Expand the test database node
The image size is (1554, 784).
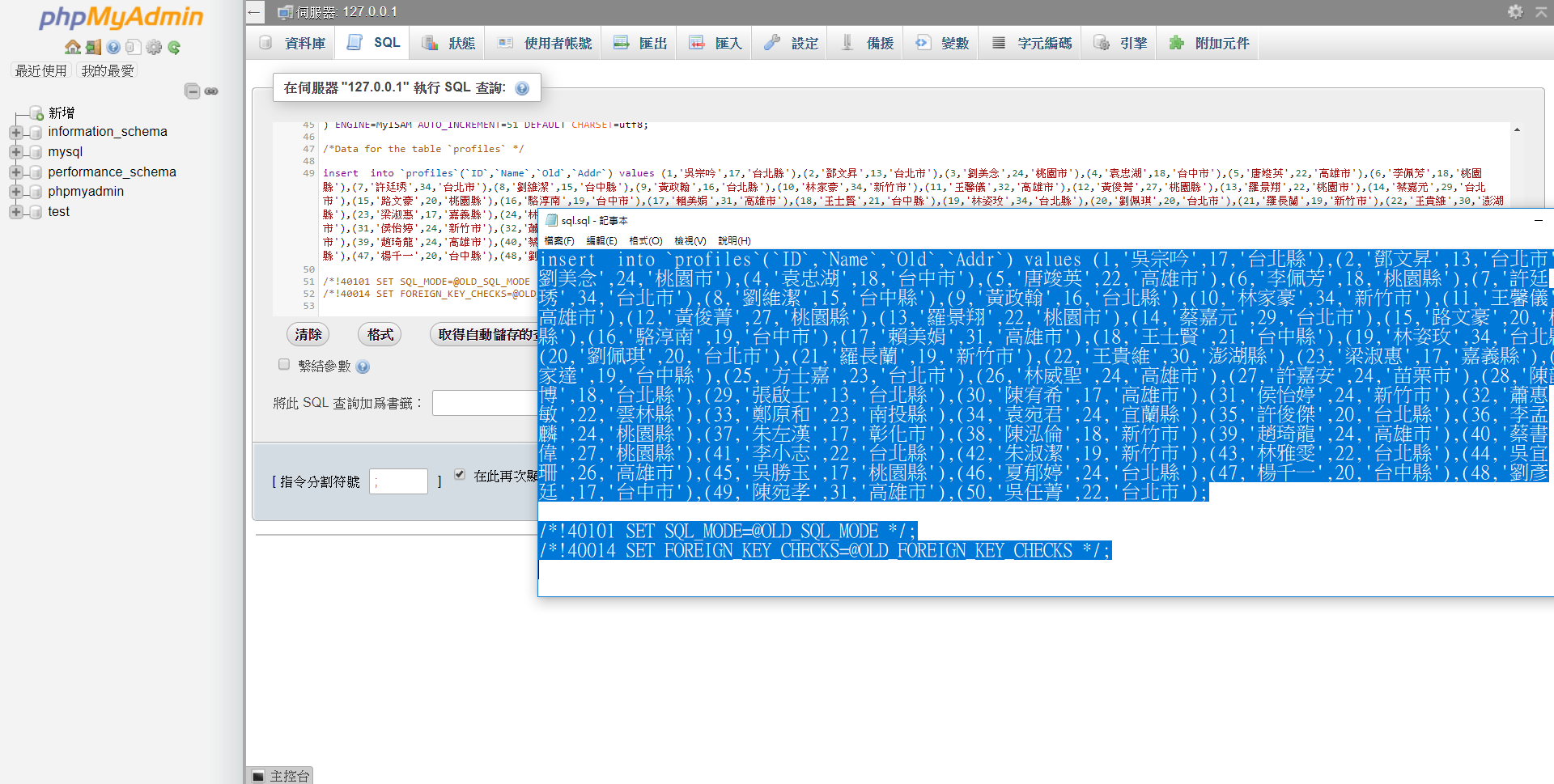tap(15, 212)
